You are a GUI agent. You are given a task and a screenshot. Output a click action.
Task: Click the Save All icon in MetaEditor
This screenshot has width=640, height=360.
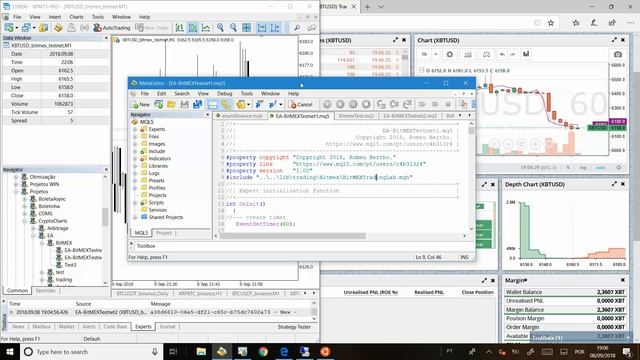pyautogui.click(x=198, y=104)
